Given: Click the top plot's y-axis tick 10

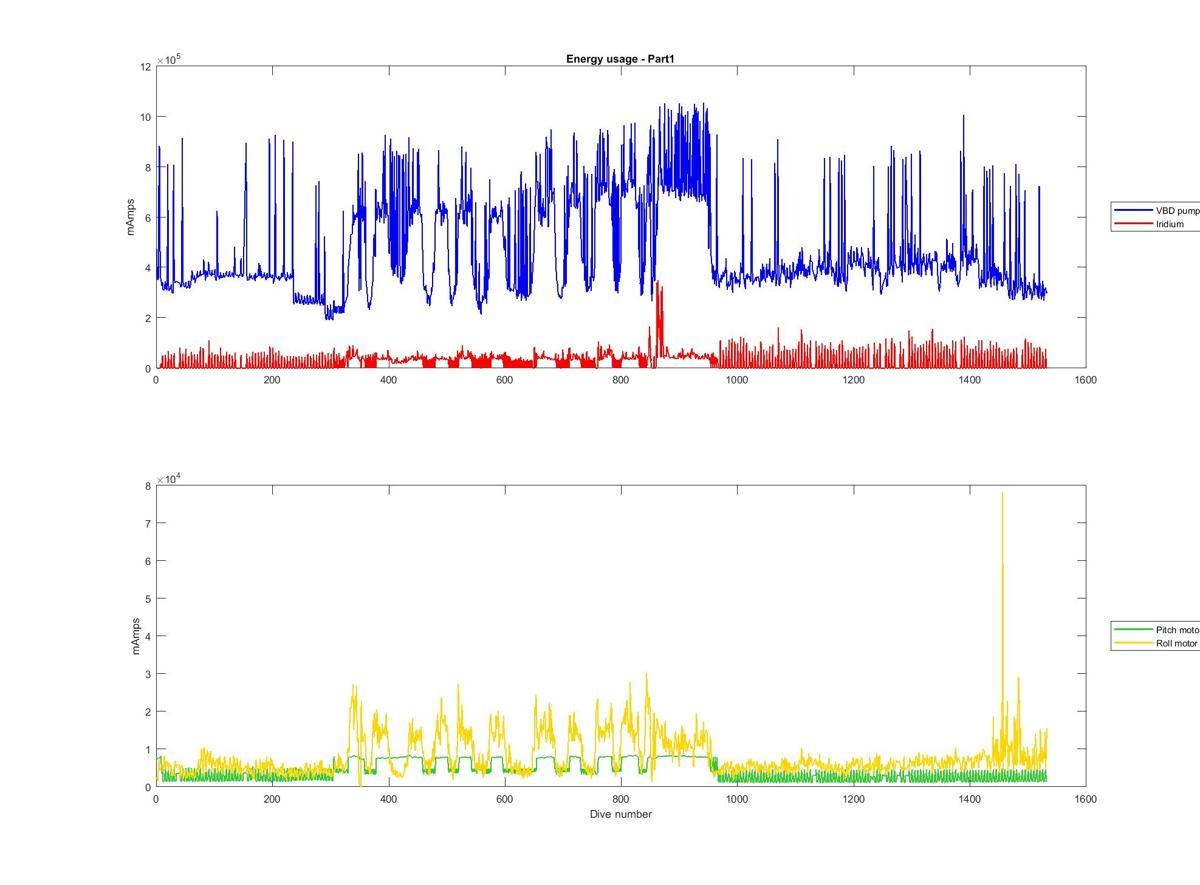Looking at the screenshot, I should (x=145, y=117).
